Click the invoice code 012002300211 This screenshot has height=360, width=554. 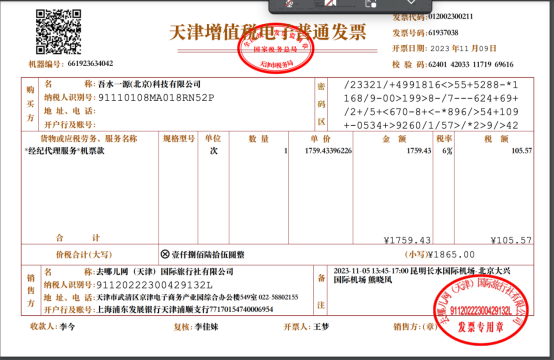coord(450,17)
